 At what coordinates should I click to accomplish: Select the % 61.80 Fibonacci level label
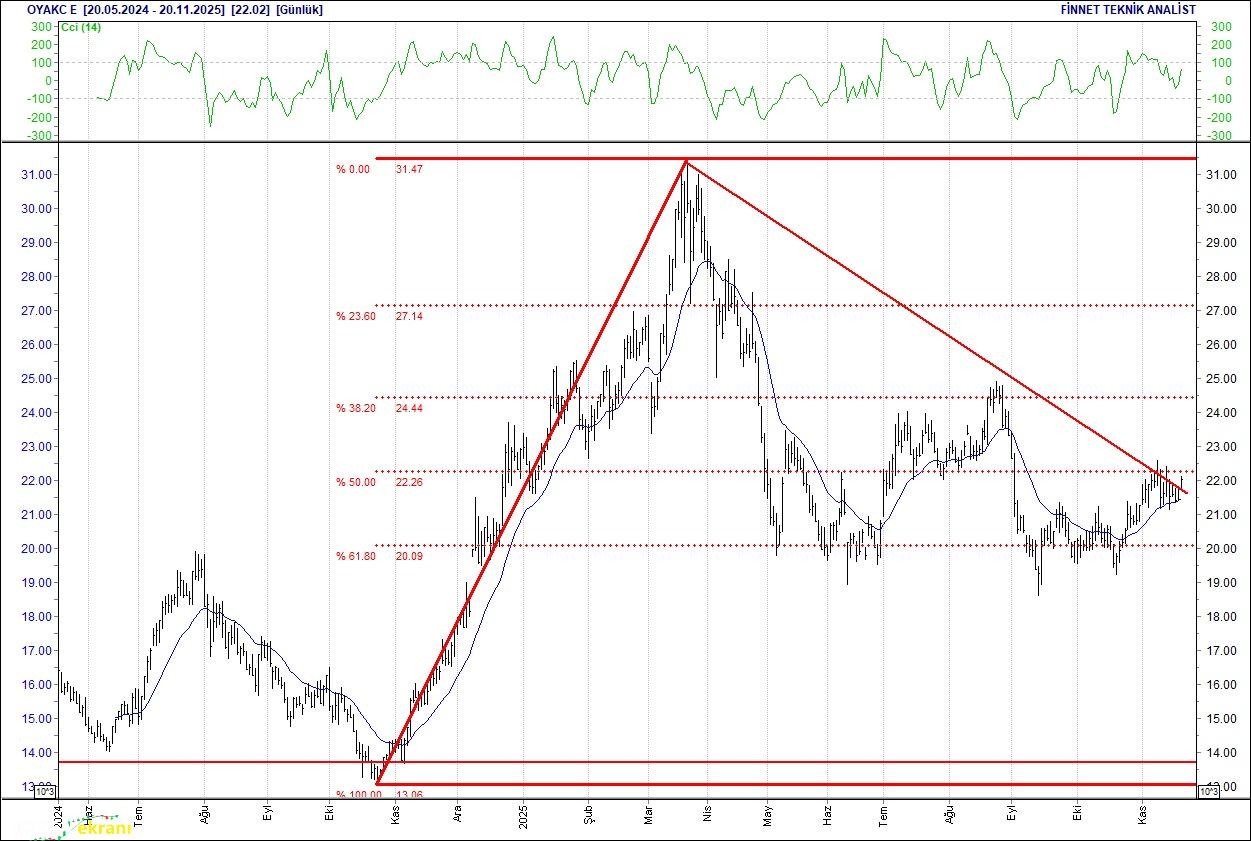[x=355, y=556]
